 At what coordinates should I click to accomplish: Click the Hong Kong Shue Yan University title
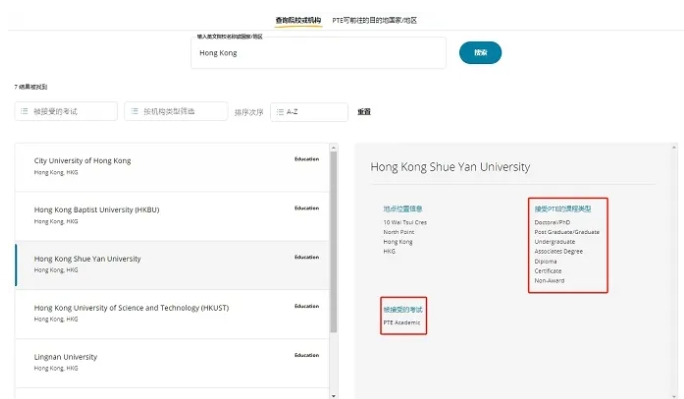point(450,167)
